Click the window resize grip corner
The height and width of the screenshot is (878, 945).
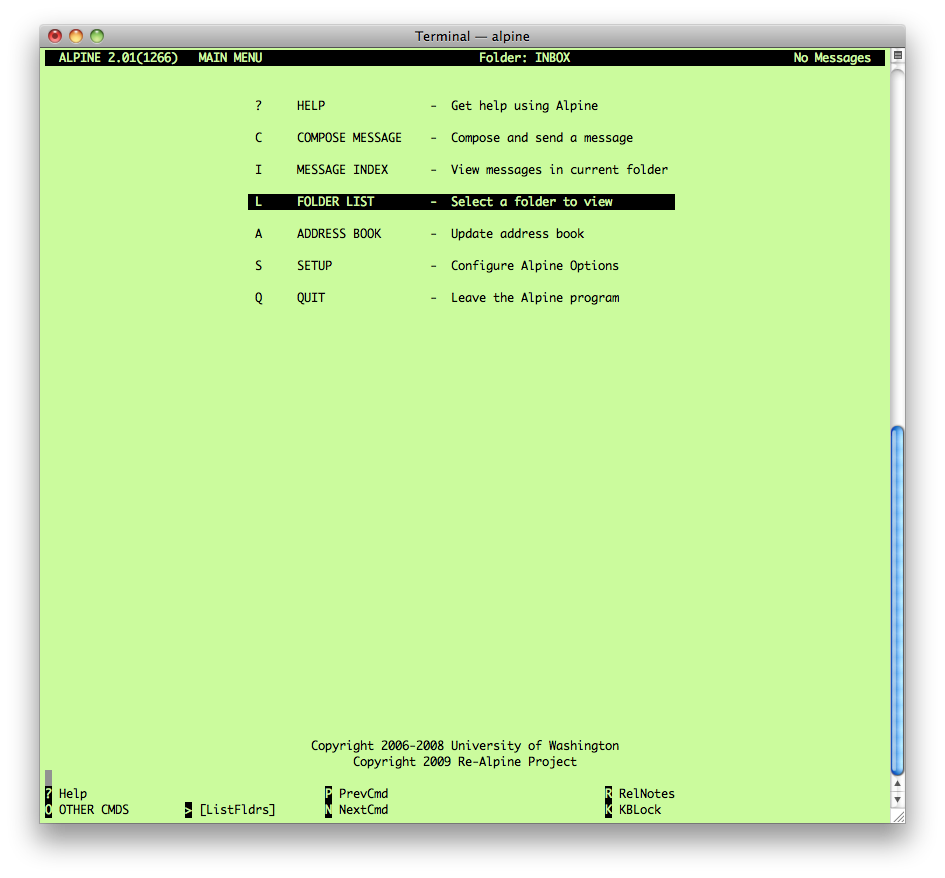tap(897, 816)
